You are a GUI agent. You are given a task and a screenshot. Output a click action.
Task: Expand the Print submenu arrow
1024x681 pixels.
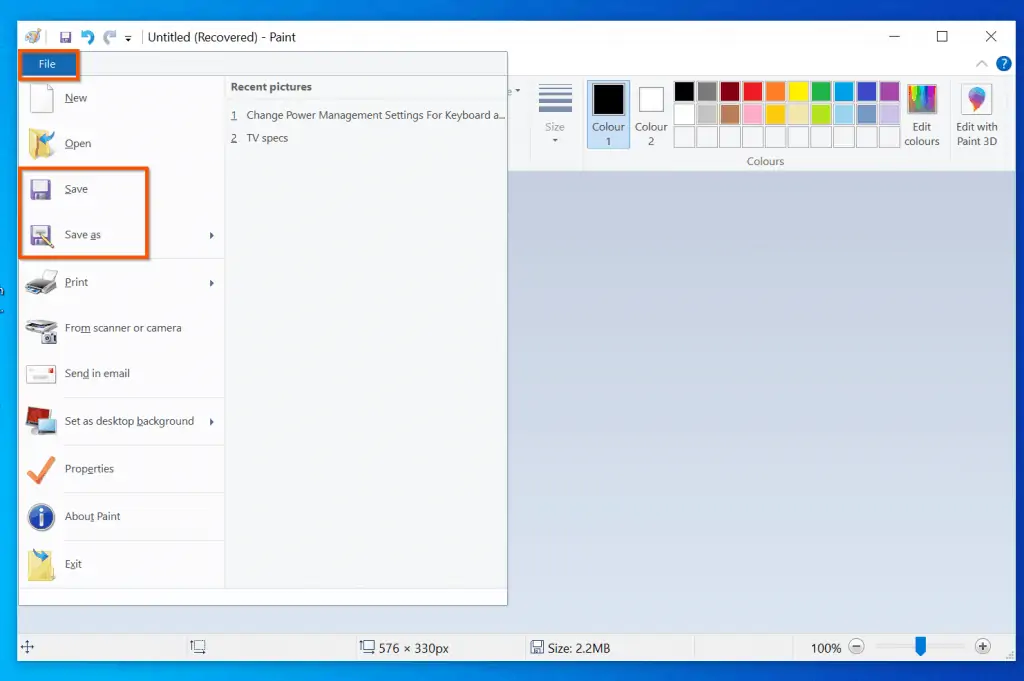point(211,283)
